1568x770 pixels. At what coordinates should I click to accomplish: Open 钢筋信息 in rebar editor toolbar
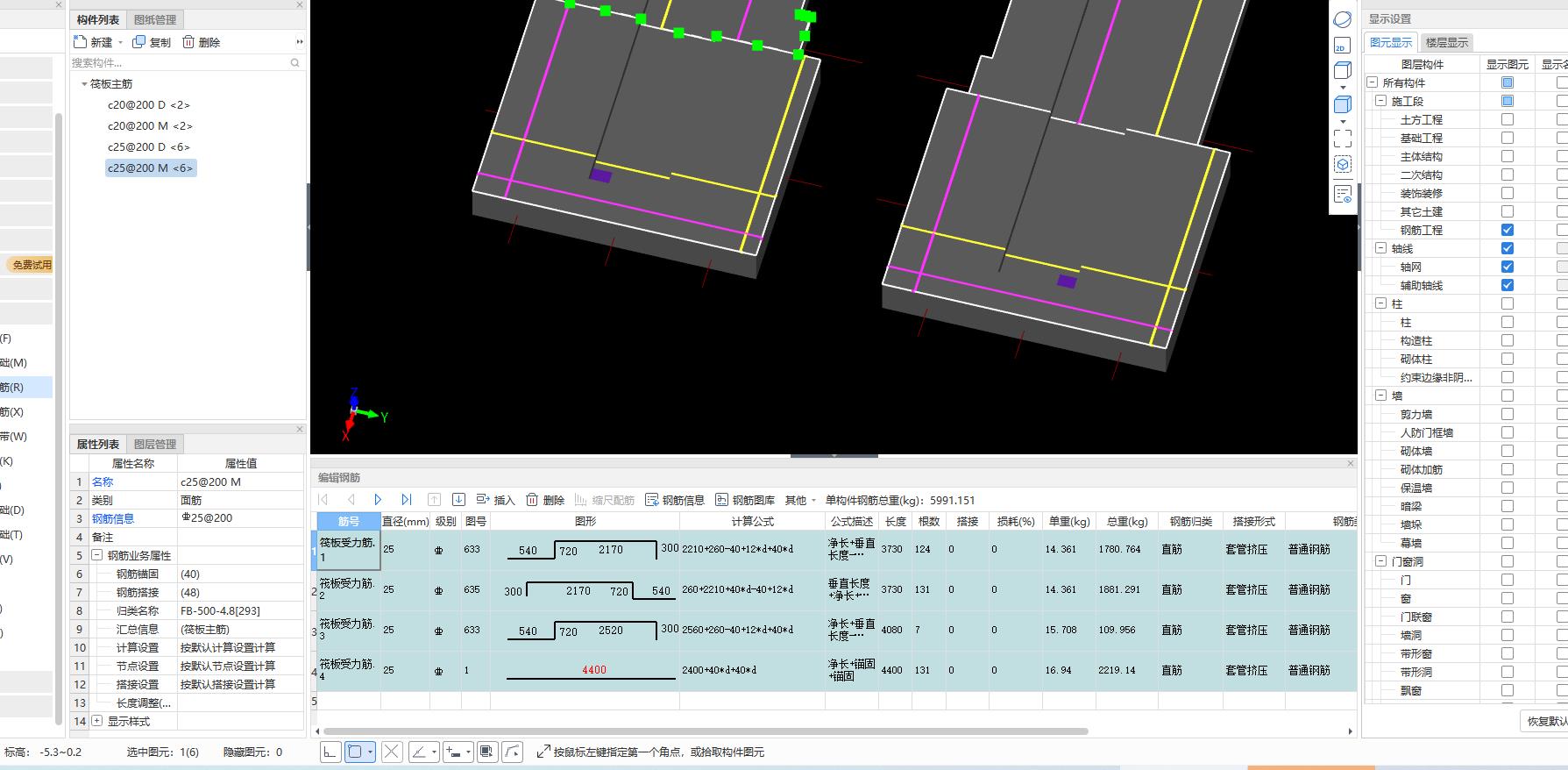(x=675, y=500)
